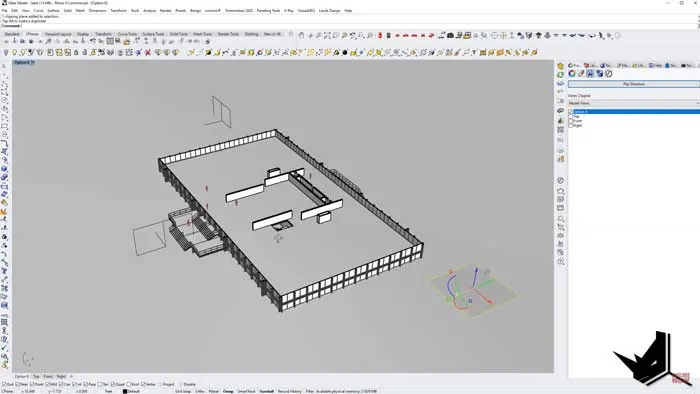
Task: Toggle the End osnap checkbox
Action: pos(4,384)
